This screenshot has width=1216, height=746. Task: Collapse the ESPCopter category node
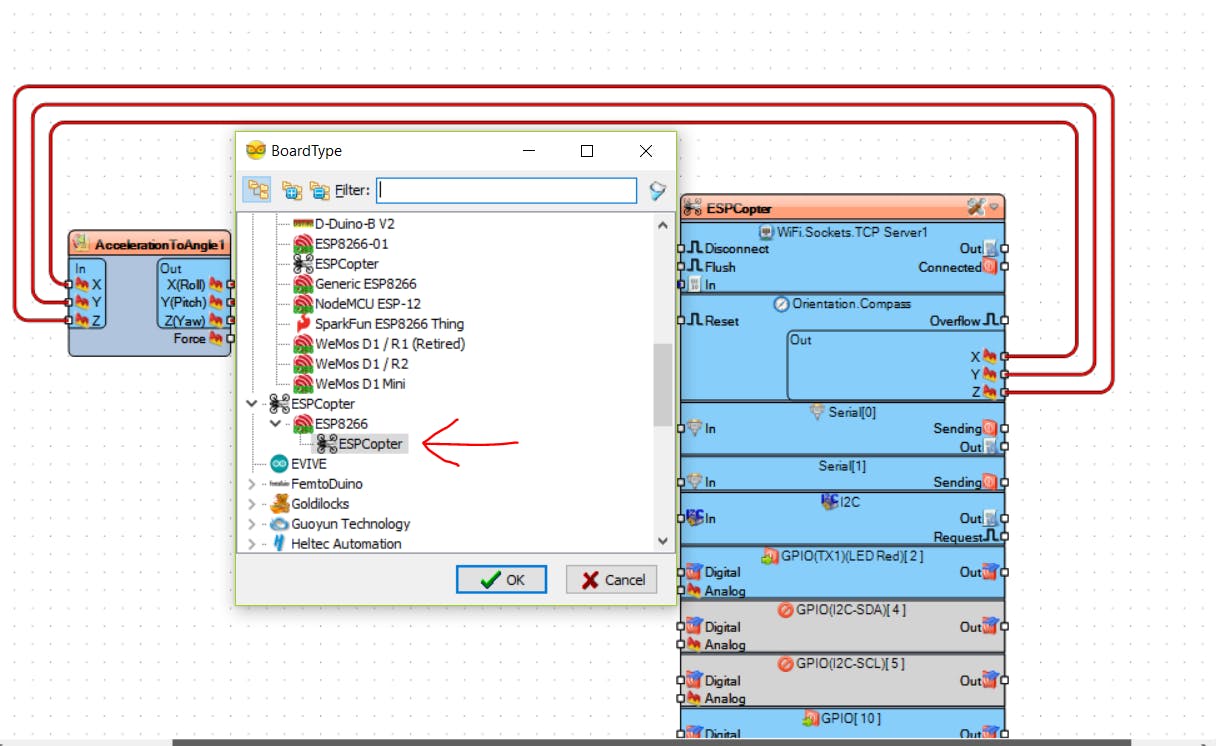pos(251,404)
